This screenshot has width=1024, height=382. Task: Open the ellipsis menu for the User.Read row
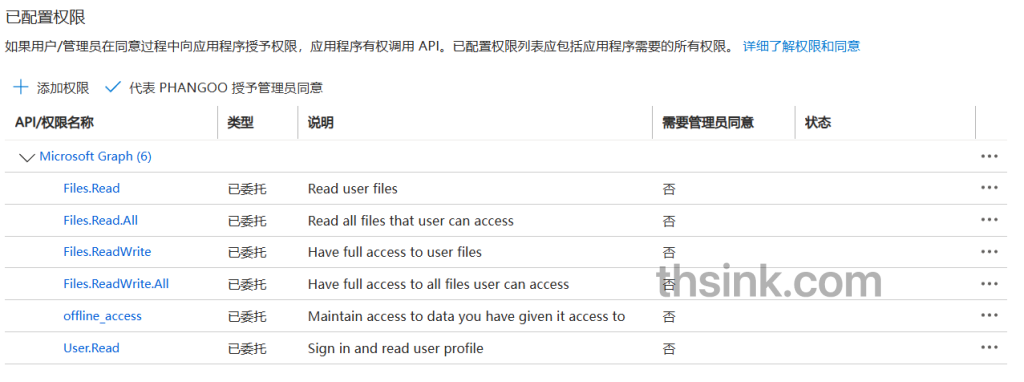(989, 348)
